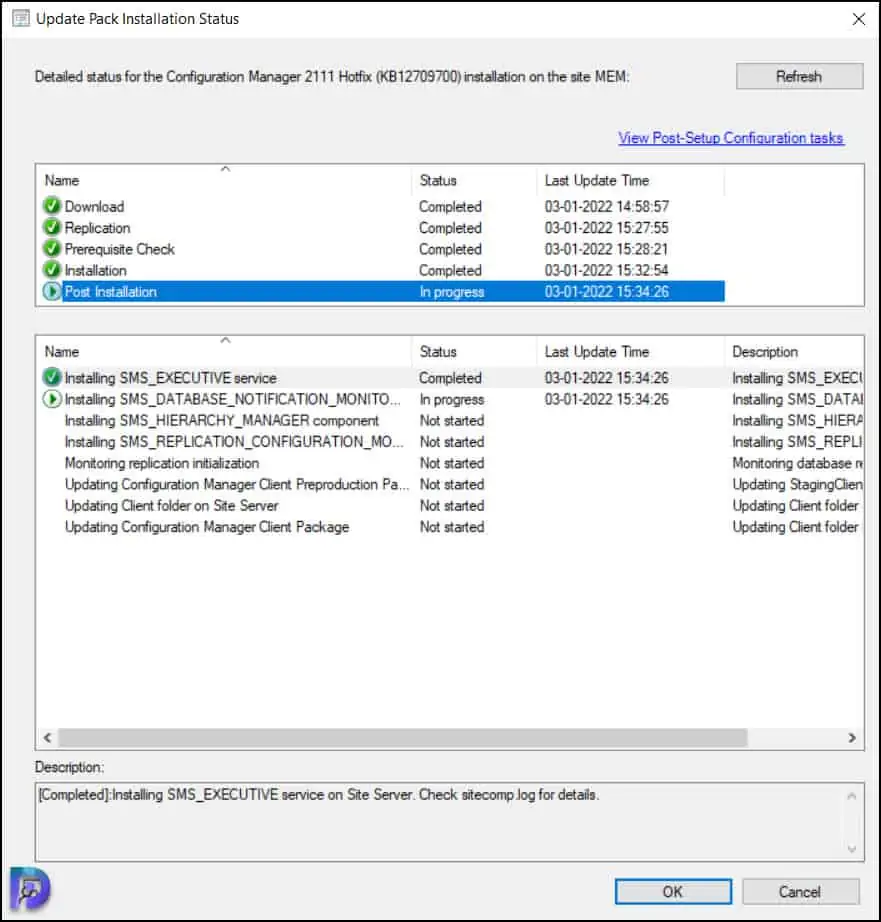Click the green check icon beside Installation
This screenshot has height=922, width=881.
coord(52,270)
